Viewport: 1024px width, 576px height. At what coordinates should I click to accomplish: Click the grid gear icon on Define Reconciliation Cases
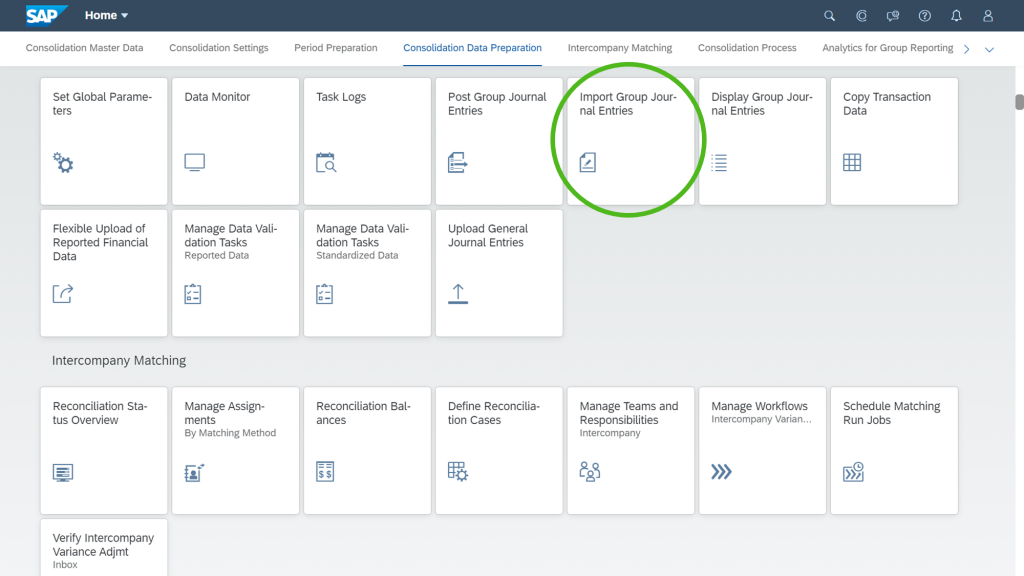pos(458,472)
